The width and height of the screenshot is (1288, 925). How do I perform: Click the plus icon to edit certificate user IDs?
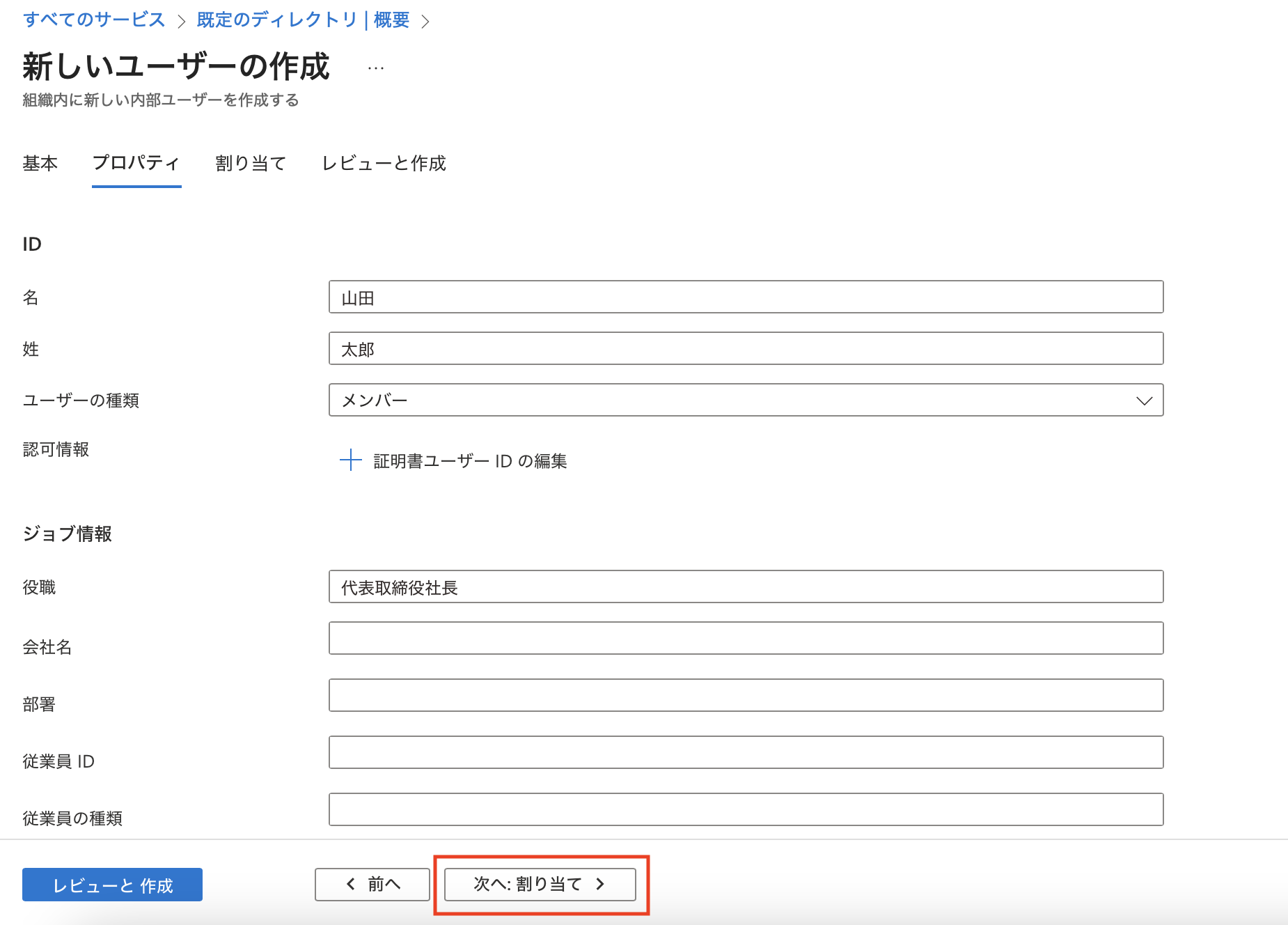click(x=350, y=460)
